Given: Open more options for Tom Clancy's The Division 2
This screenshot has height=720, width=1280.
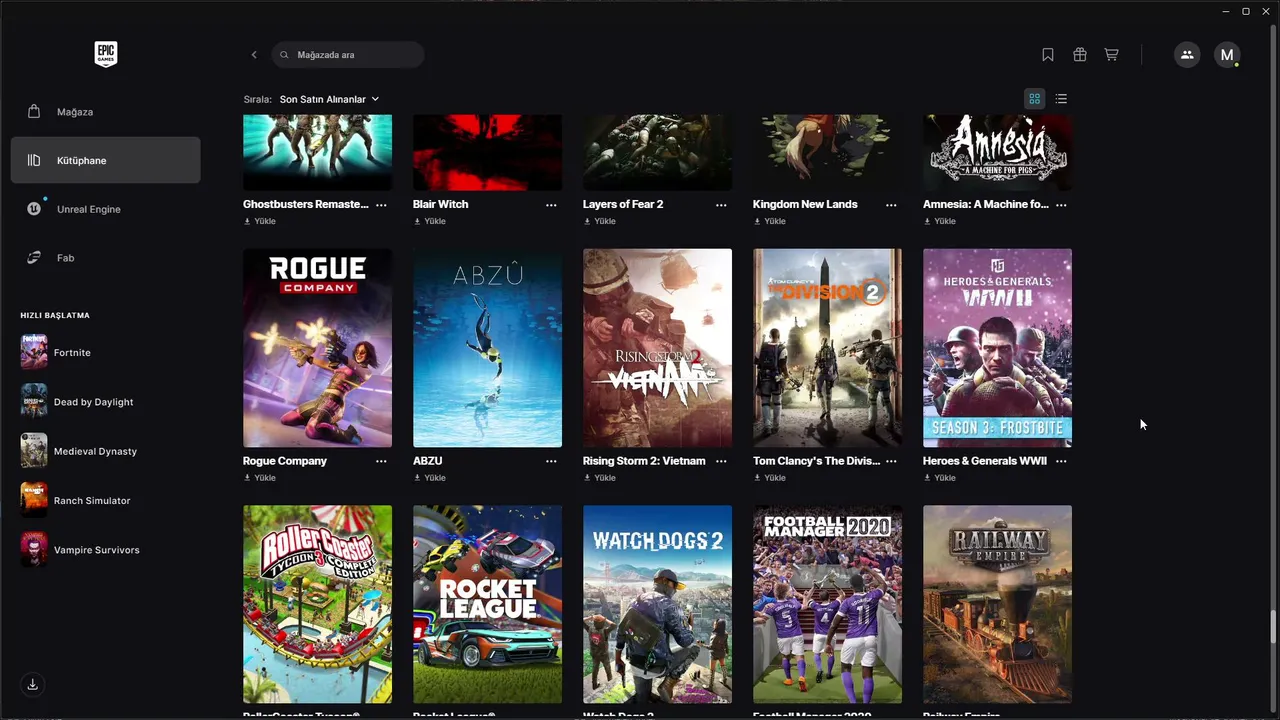Looking at the screenshot, I should click(x=891, y=461).
